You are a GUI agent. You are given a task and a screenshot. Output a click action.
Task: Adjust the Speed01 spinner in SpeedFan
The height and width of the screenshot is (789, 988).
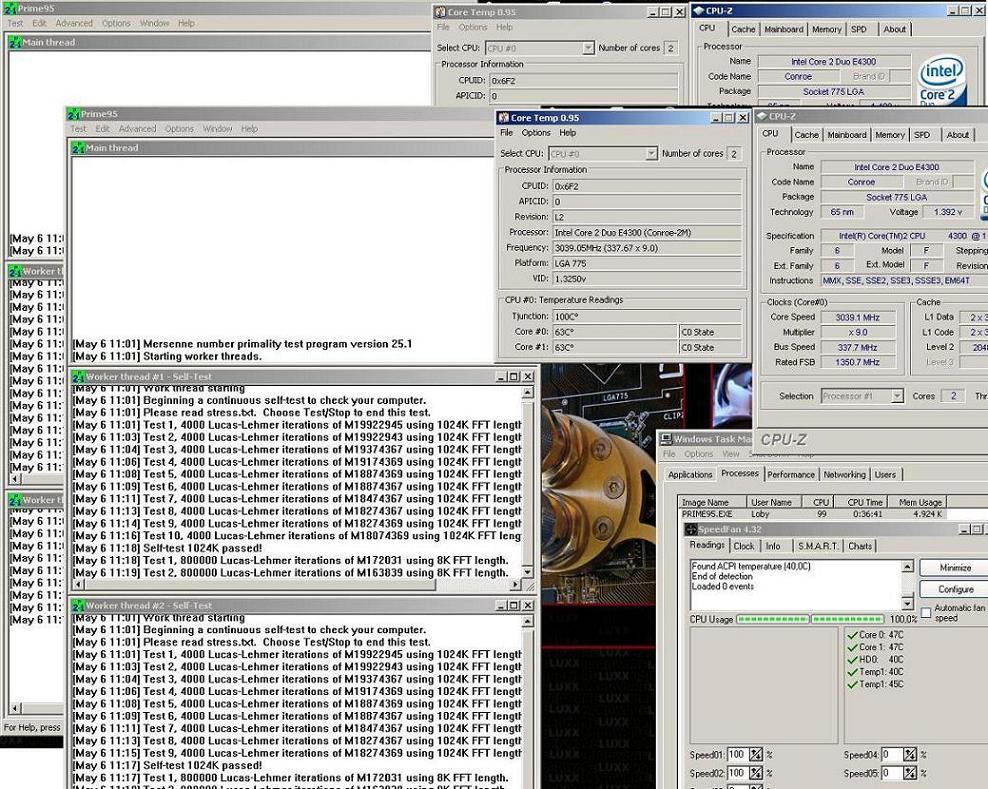755,754
